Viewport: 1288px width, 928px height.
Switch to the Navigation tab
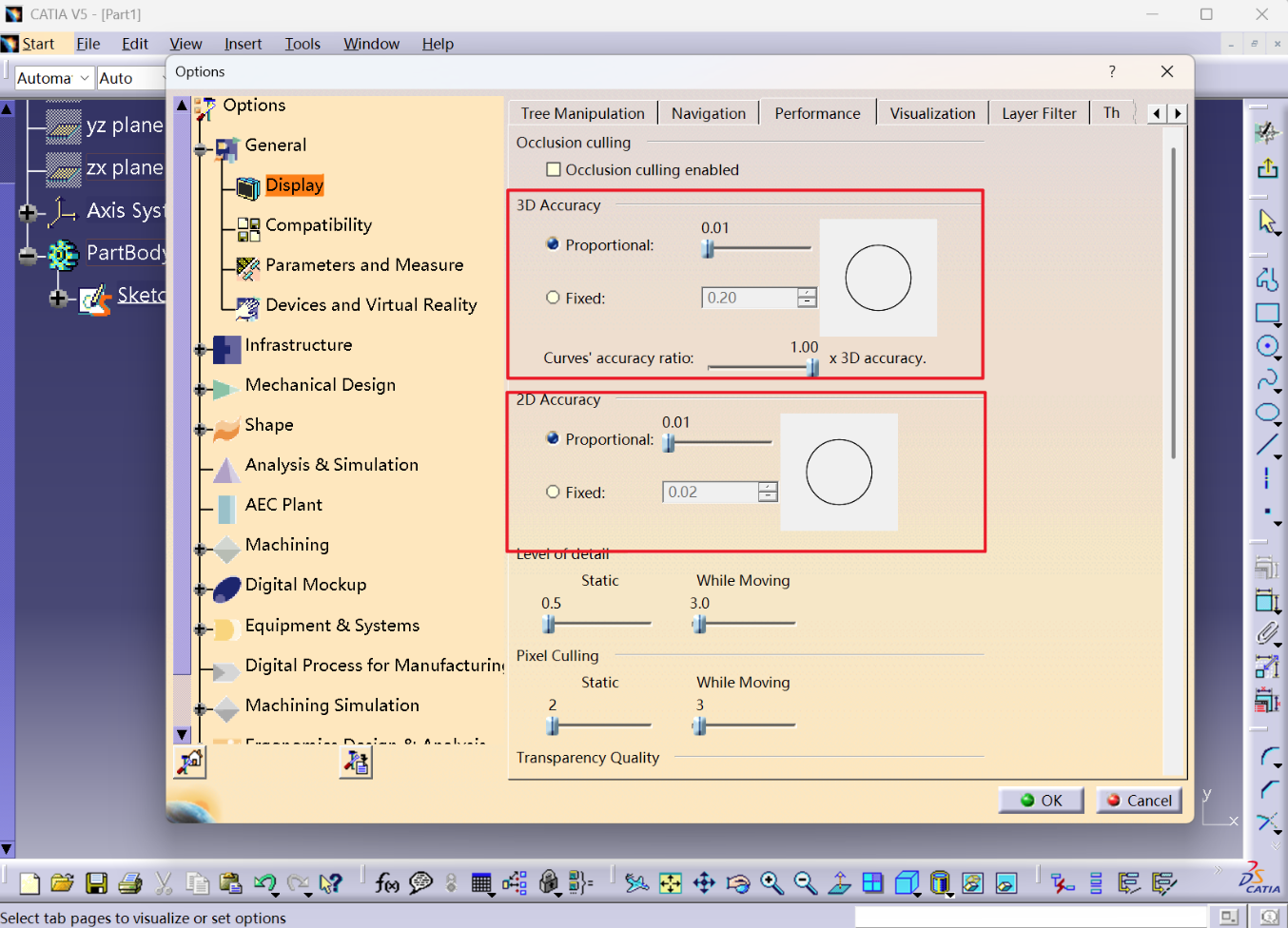[x=709, y=113]
